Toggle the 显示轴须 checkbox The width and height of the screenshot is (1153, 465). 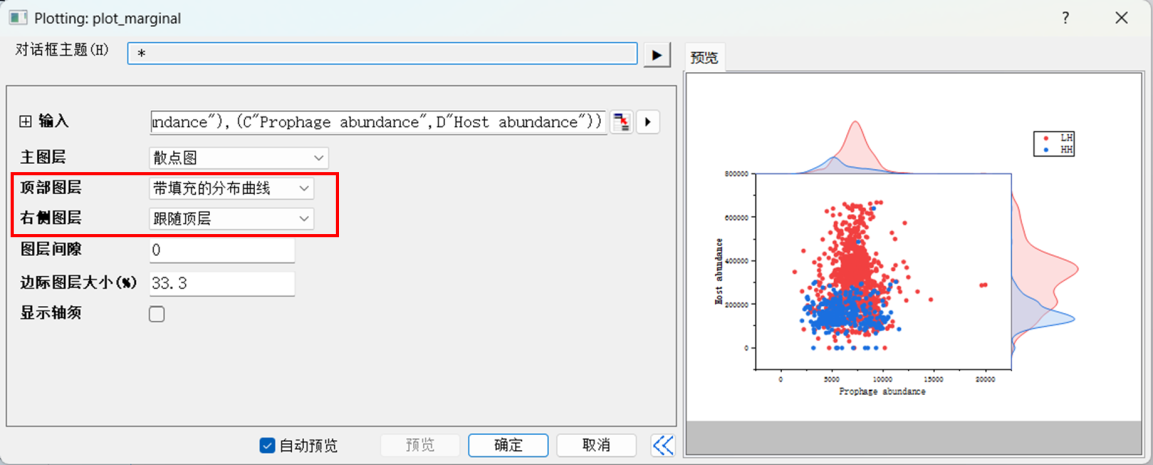157,314
